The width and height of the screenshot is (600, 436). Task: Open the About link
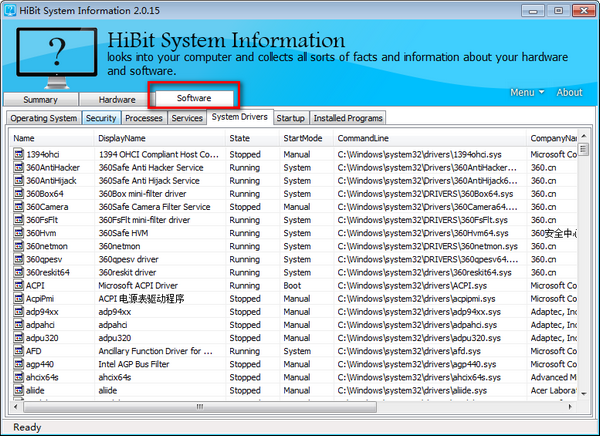569,93
